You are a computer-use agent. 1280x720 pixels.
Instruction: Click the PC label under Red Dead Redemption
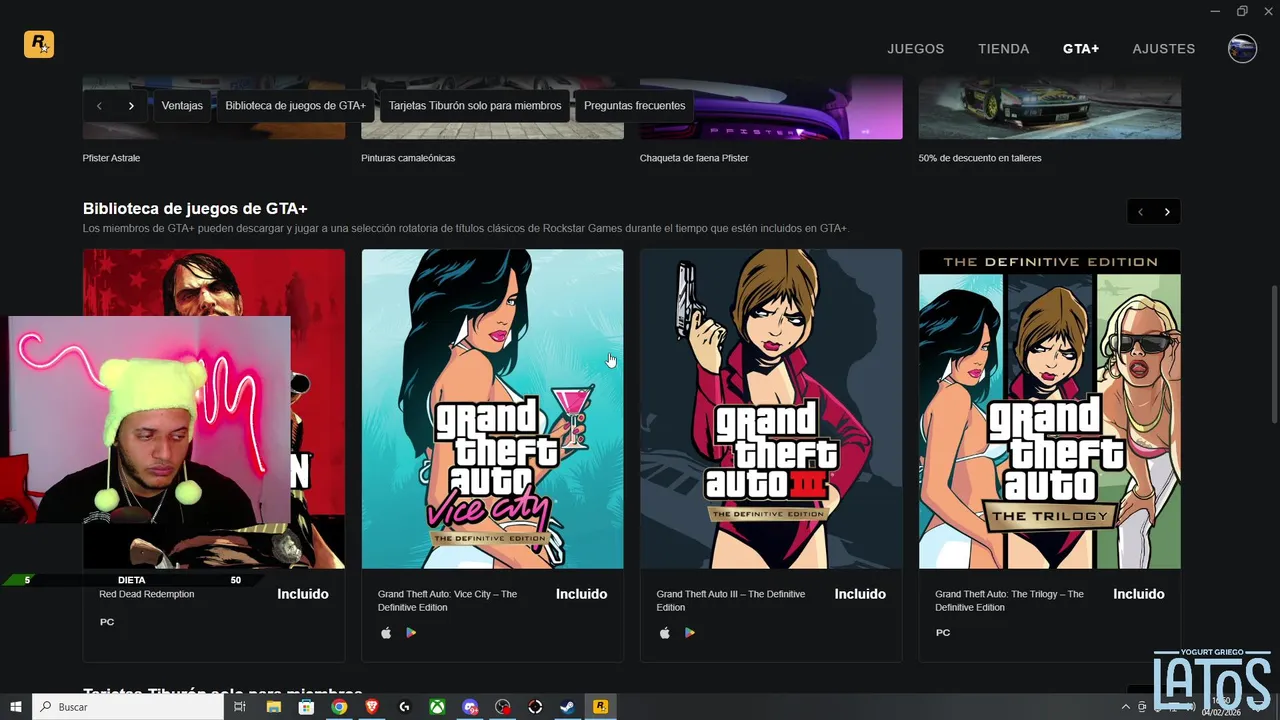pyautogui.click(x=107, y=622)
